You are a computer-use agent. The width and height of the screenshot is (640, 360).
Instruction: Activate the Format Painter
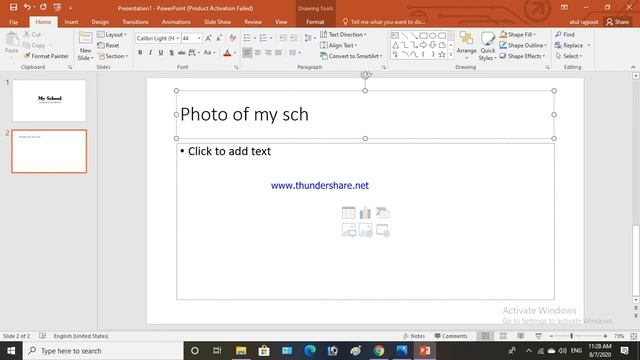(x=46, y=56)
